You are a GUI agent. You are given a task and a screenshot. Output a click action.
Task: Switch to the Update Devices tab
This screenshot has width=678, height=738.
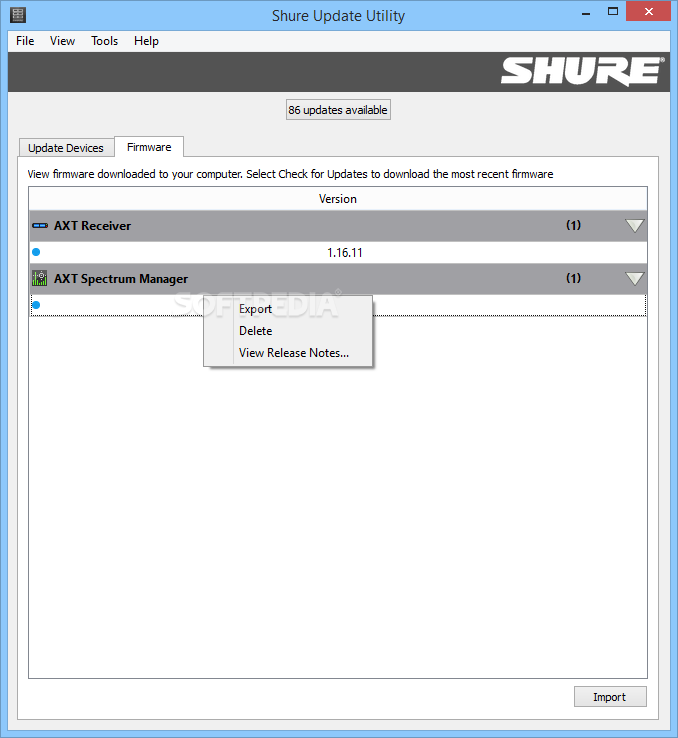66,148
